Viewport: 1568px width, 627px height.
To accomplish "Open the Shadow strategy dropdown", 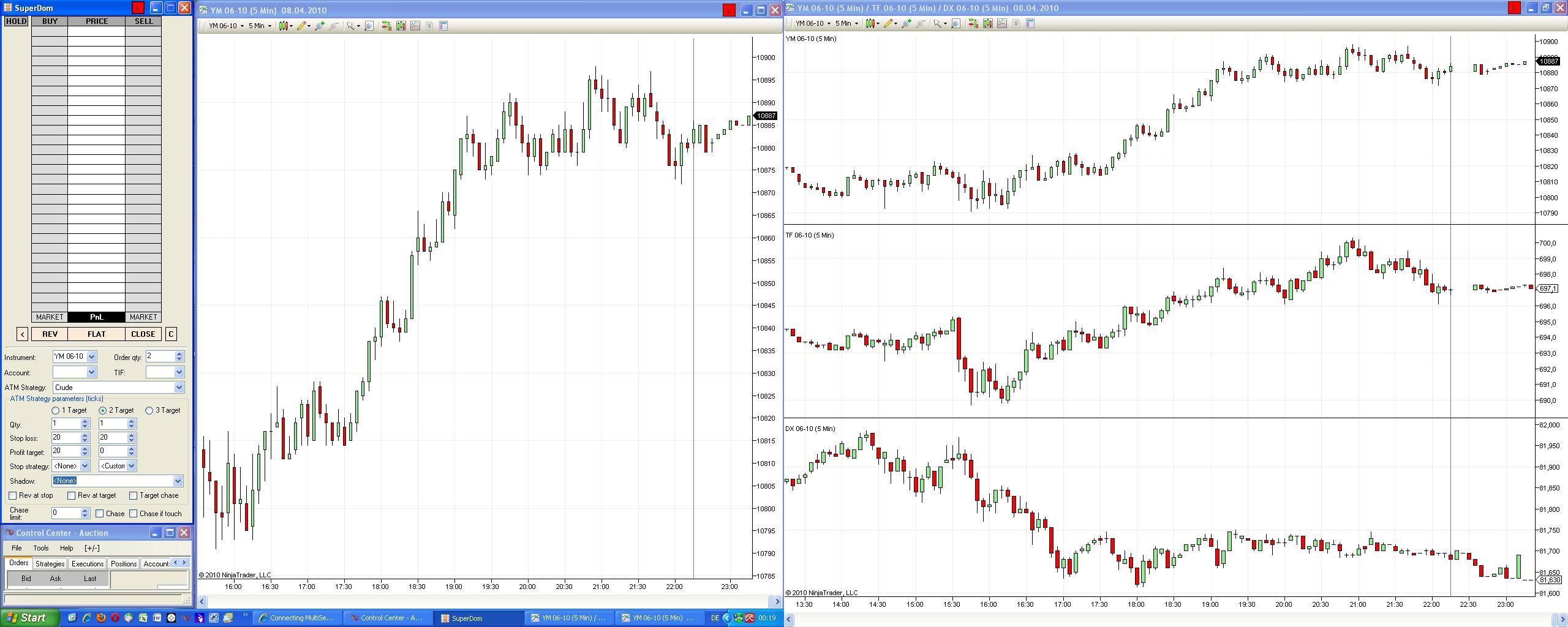I will (178, 481).
